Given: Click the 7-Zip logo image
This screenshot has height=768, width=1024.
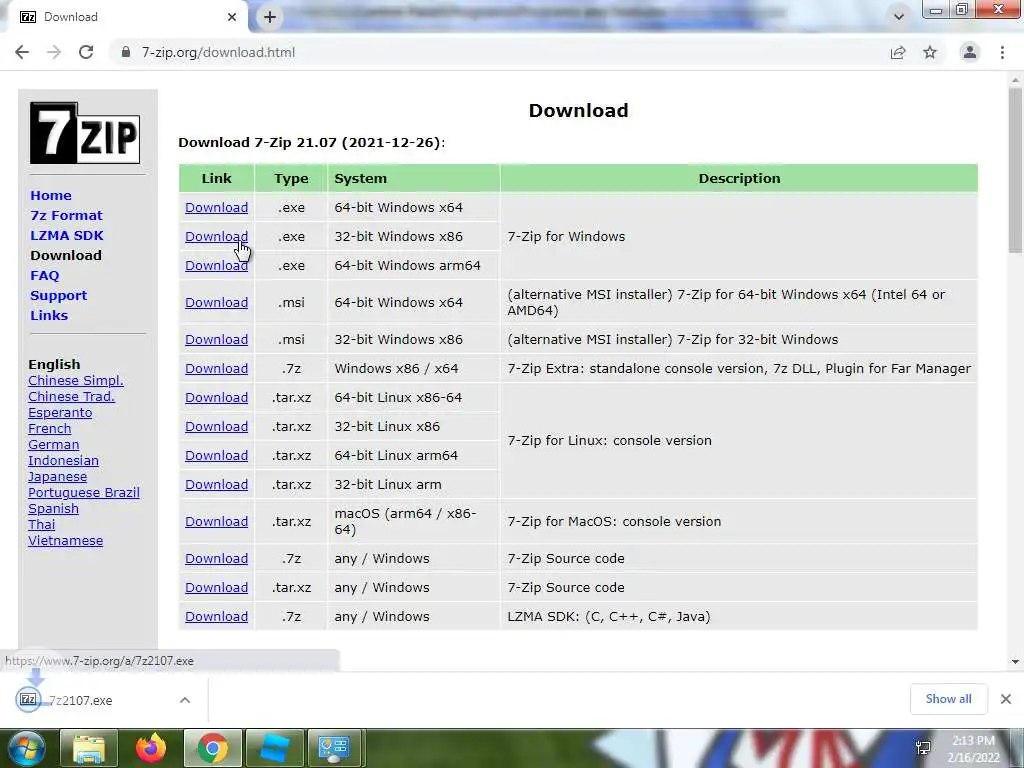Looking at the screenshot, I should tap(85, 133).
